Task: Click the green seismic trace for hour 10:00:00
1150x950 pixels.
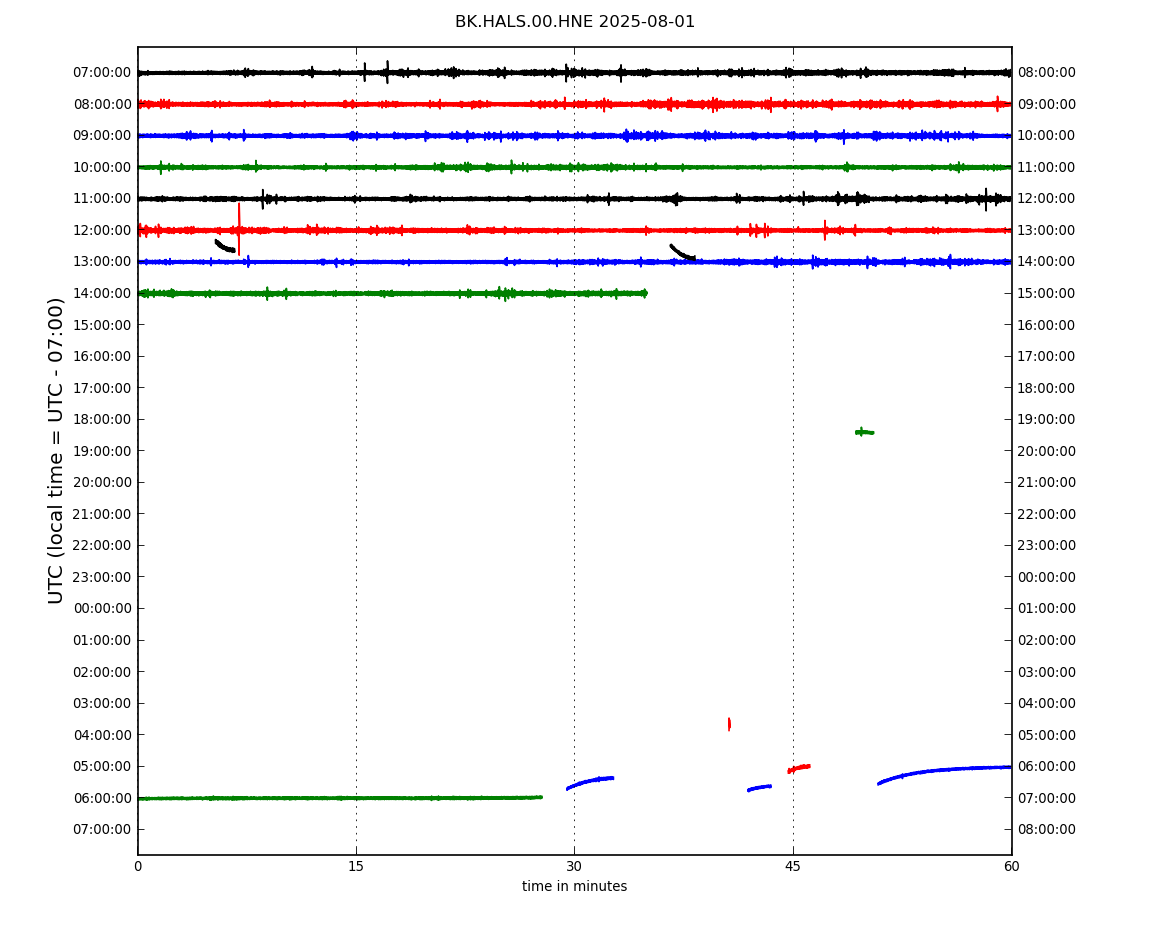Action: (574, 167)
